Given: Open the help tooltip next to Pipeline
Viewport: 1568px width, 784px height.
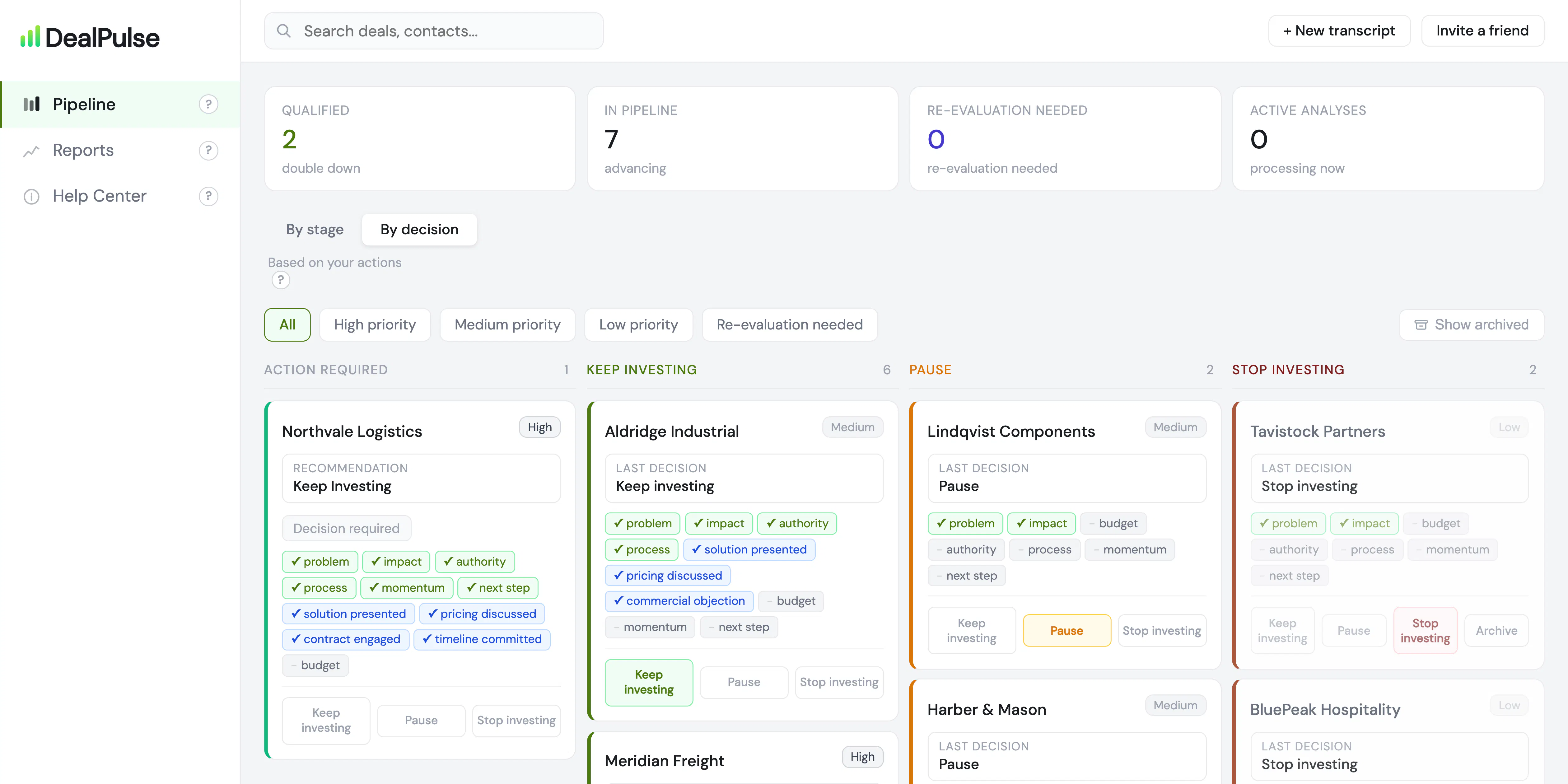Looking at the screenshot, I should (x=208, y=104).
